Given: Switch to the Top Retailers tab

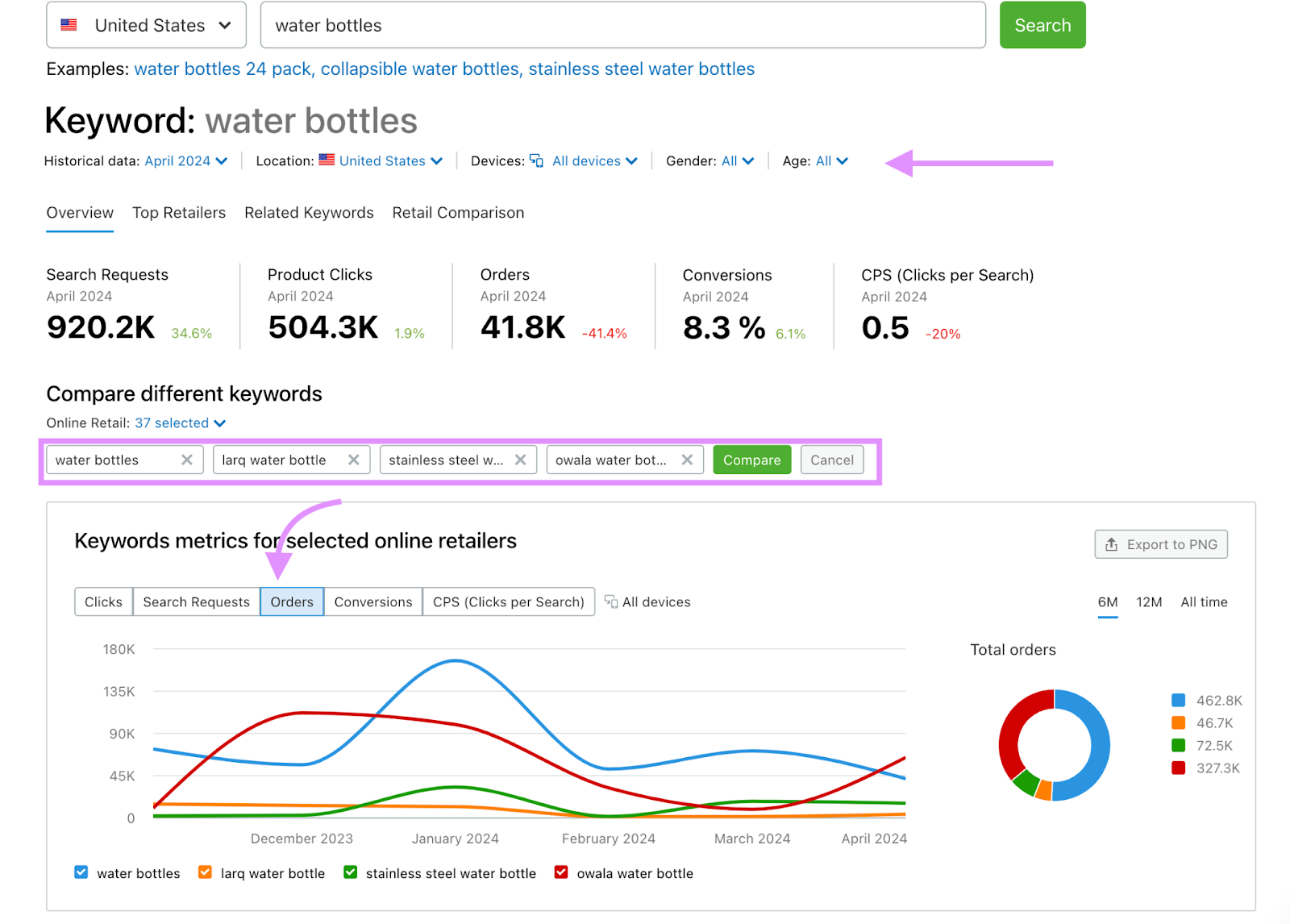Looking at the screenshot, I should tap(179, 213).
